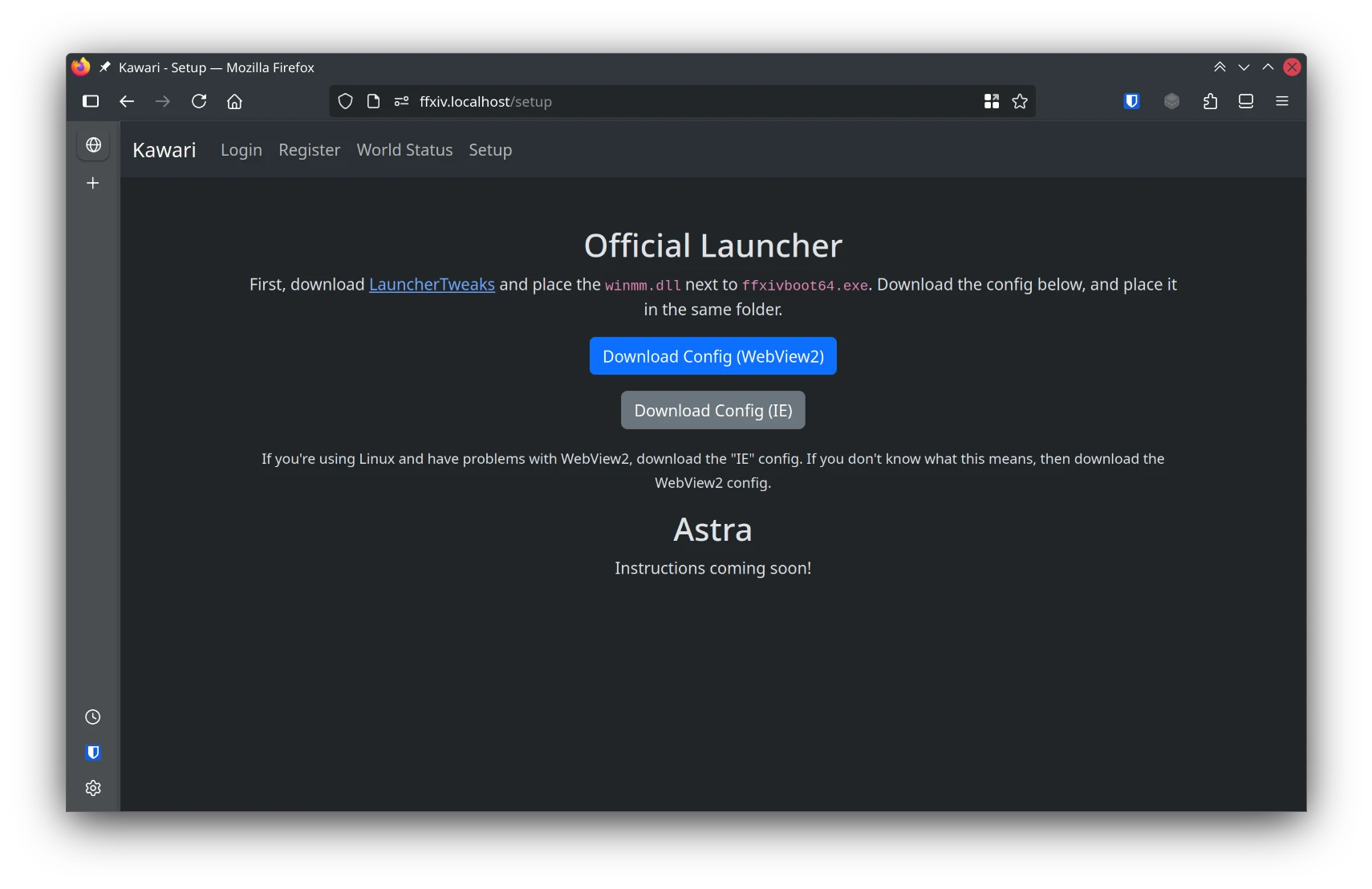Minimize the Firefox window

point(1244,67)
